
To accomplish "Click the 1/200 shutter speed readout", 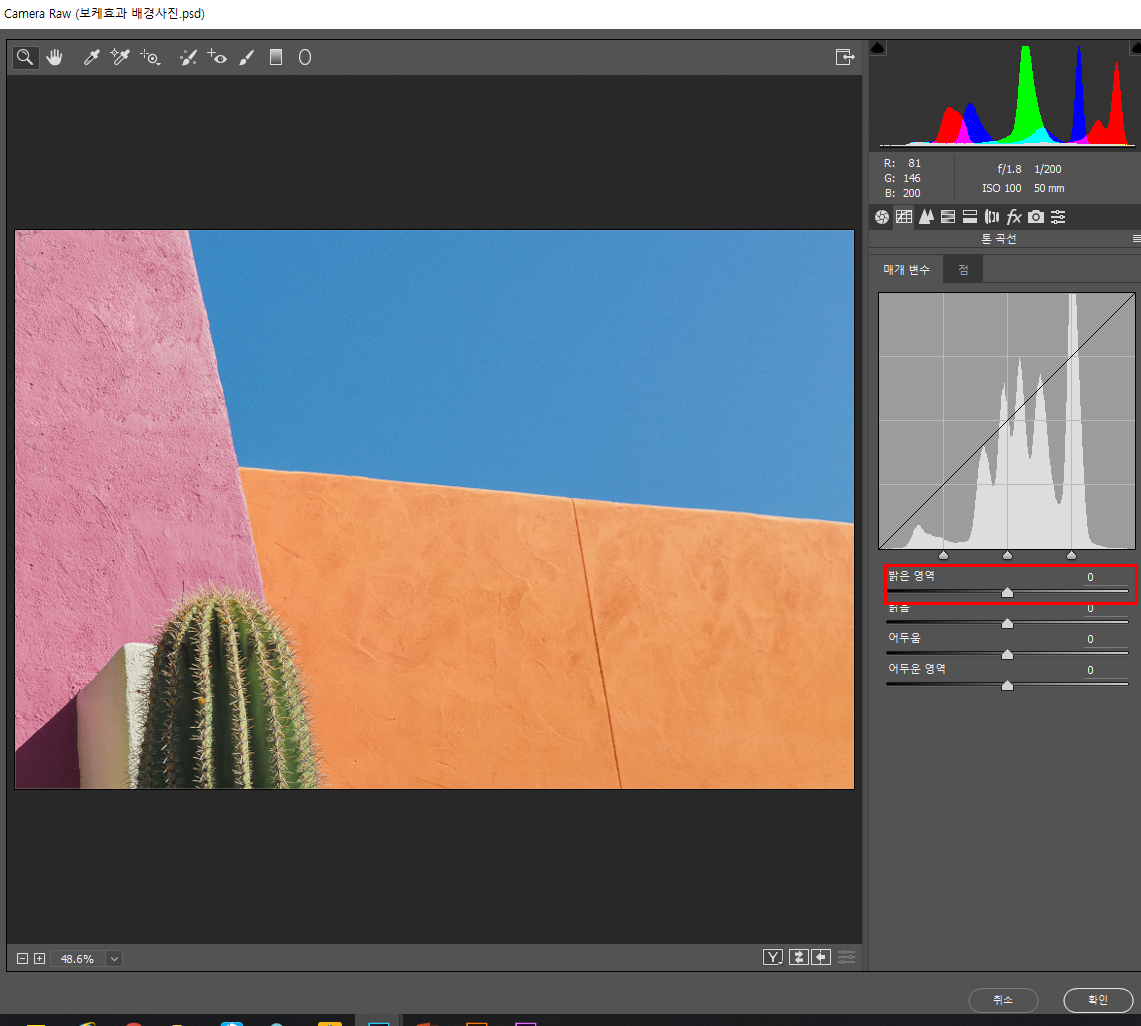I will pyautogui.click(x=1048, y=169).
